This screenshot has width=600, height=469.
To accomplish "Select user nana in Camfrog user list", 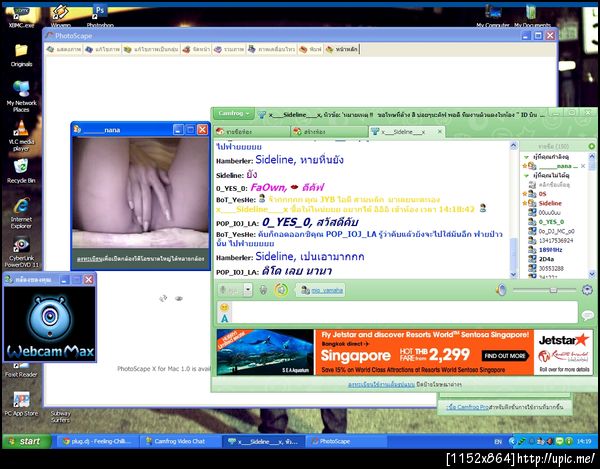I will (556, 166).
